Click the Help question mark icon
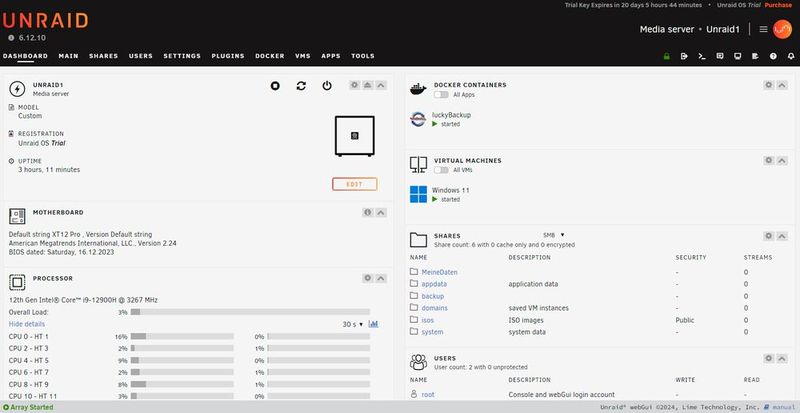Screen dimensions: 800x413 [x=773, y=56]
